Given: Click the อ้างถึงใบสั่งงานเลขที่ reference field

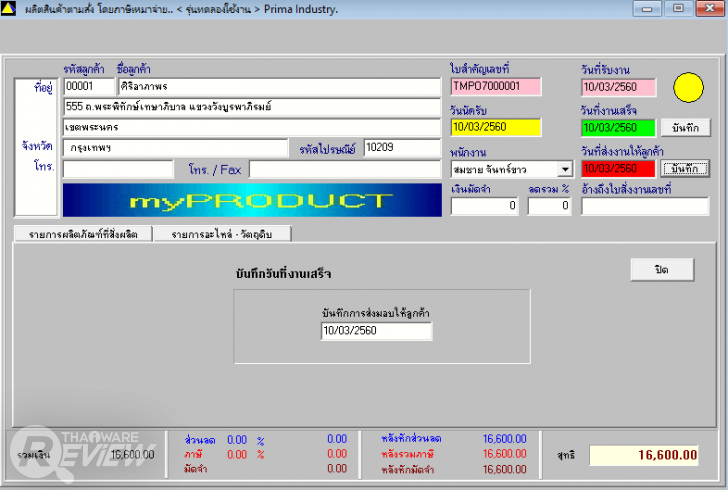Looking at the screenshot, I should coord(645,206).
